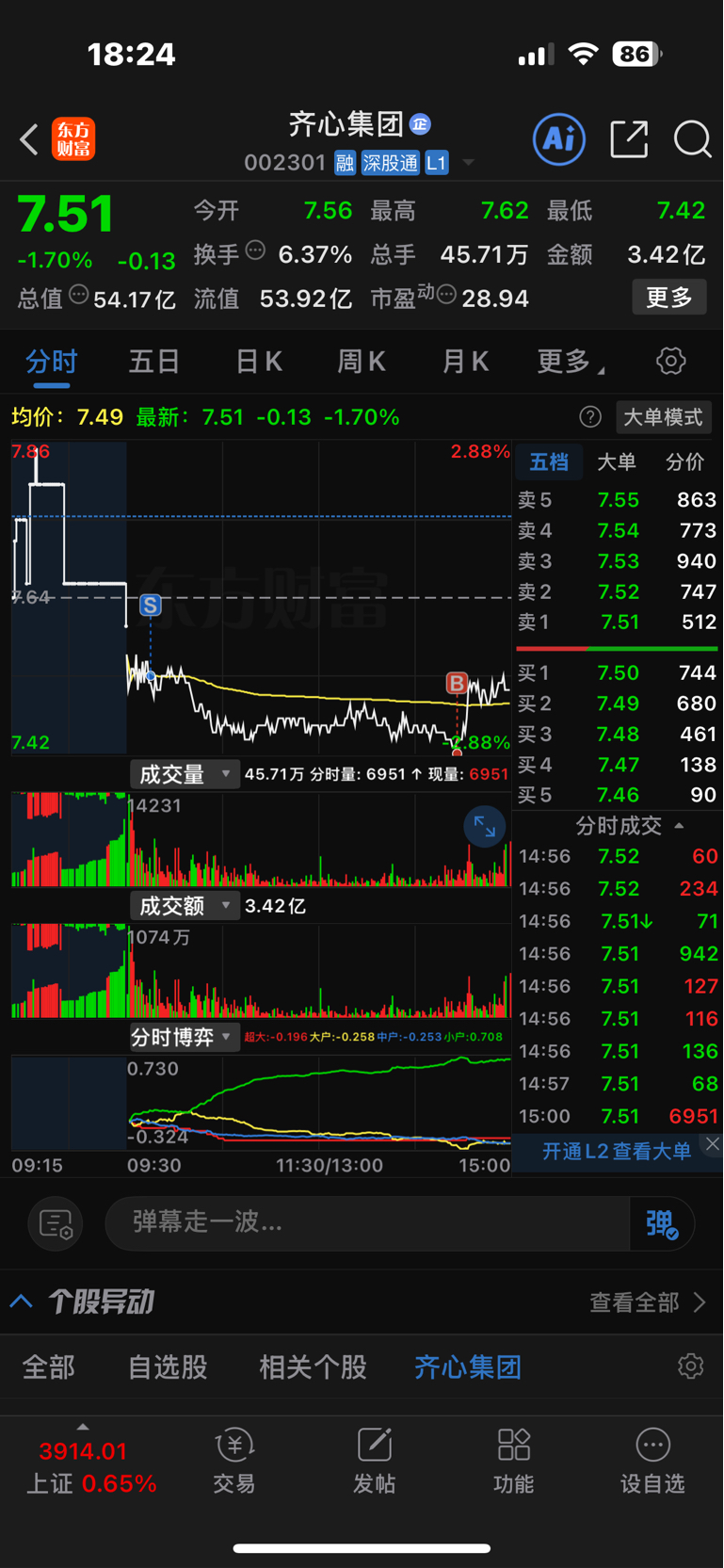Switch to the 周K tab
The height and width of the screenshot is (1568, 724).
pyautogui.click(x=362, y=362)
